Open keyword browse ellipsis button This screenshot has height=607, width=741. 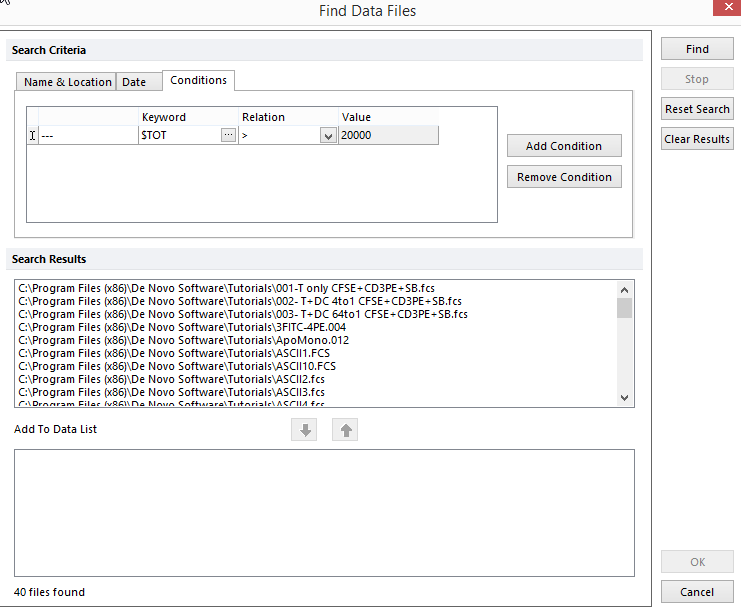click(228, 135)
